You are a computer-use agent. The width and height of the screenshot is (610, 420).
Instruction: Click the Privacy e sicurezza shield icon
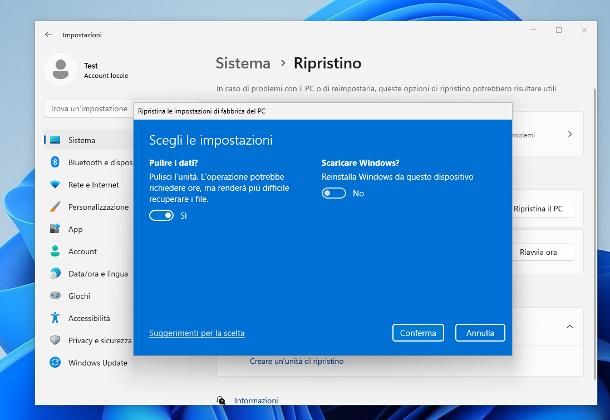(x=55, y=340)
